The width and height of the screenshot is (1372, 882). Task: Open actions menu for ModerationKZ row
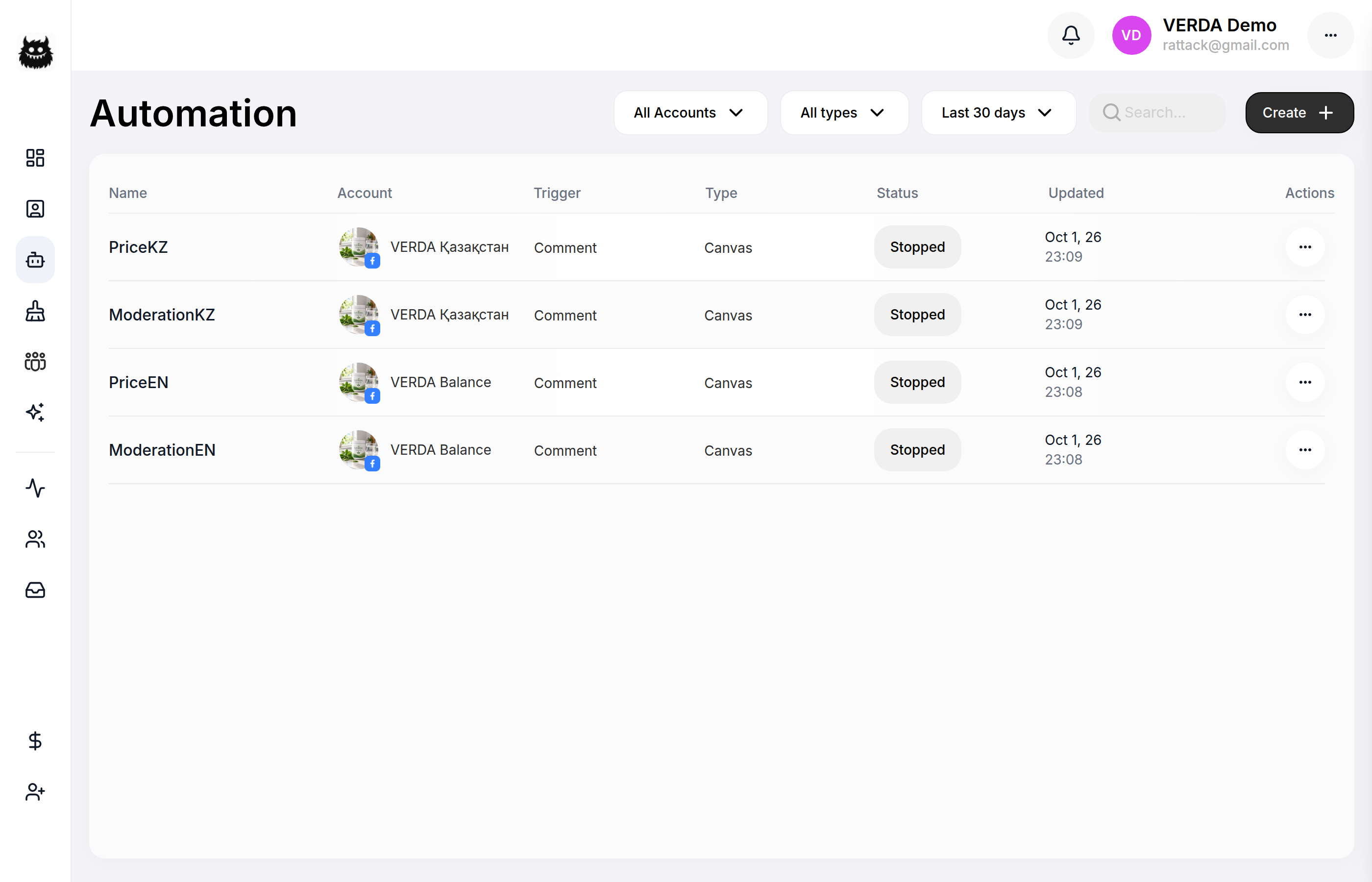point(1305,315)
